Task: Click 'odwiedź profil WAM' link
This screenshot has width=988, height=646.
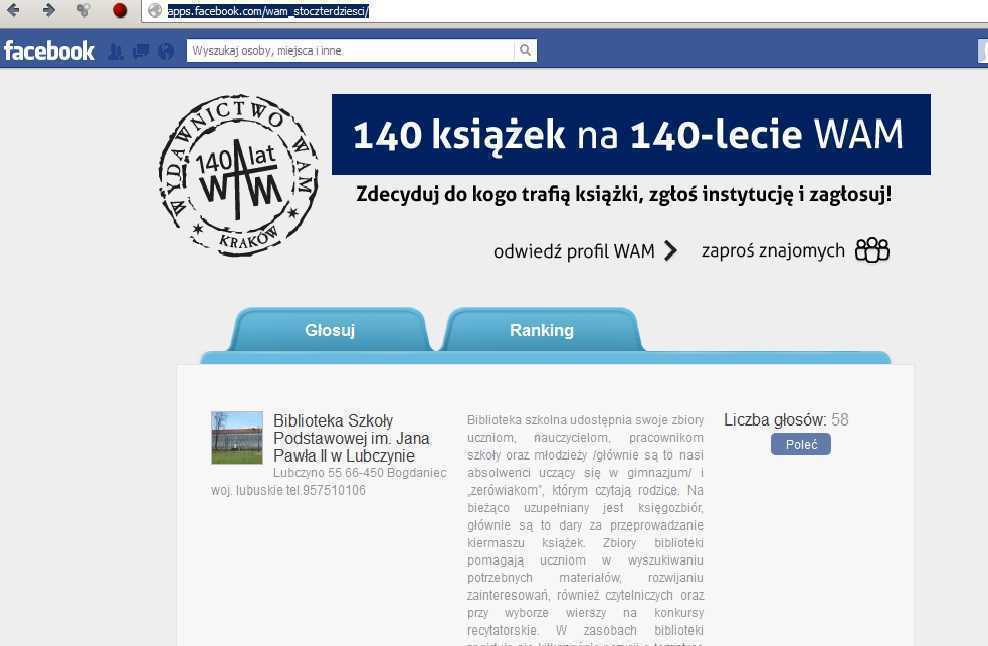Action: click(574, 251)
